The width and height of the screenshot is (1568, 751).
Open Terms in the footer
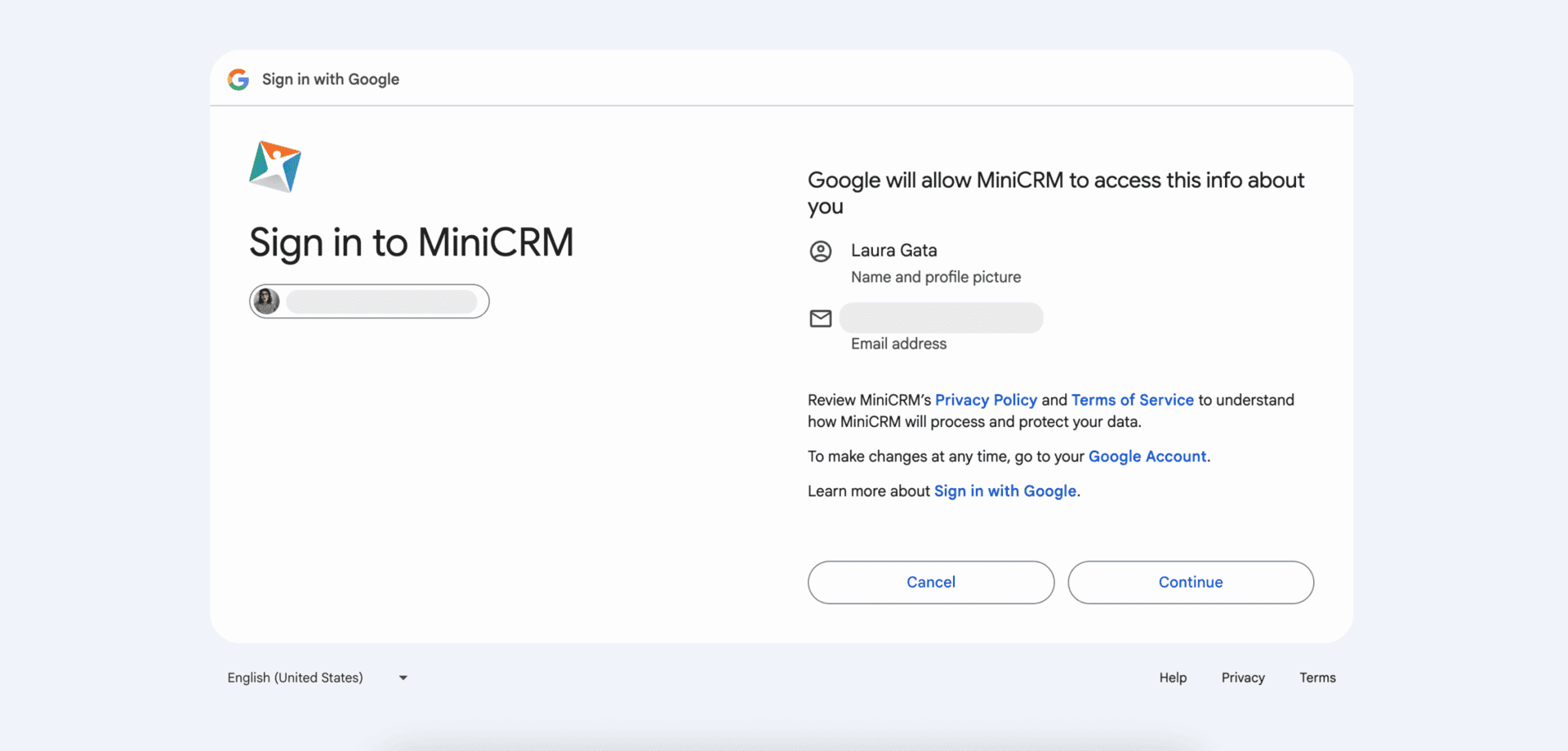[1317, 678]
